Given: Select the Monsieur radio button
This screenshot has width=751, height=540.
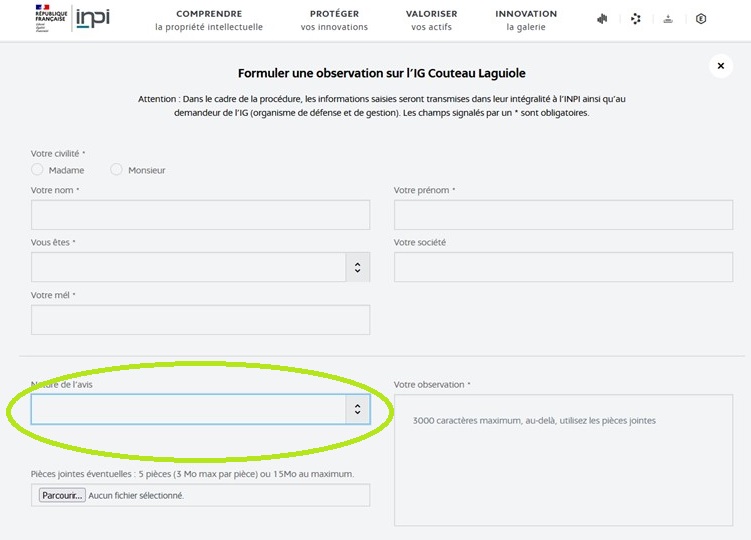Looking at the screenshot, I should coord(116,170).
